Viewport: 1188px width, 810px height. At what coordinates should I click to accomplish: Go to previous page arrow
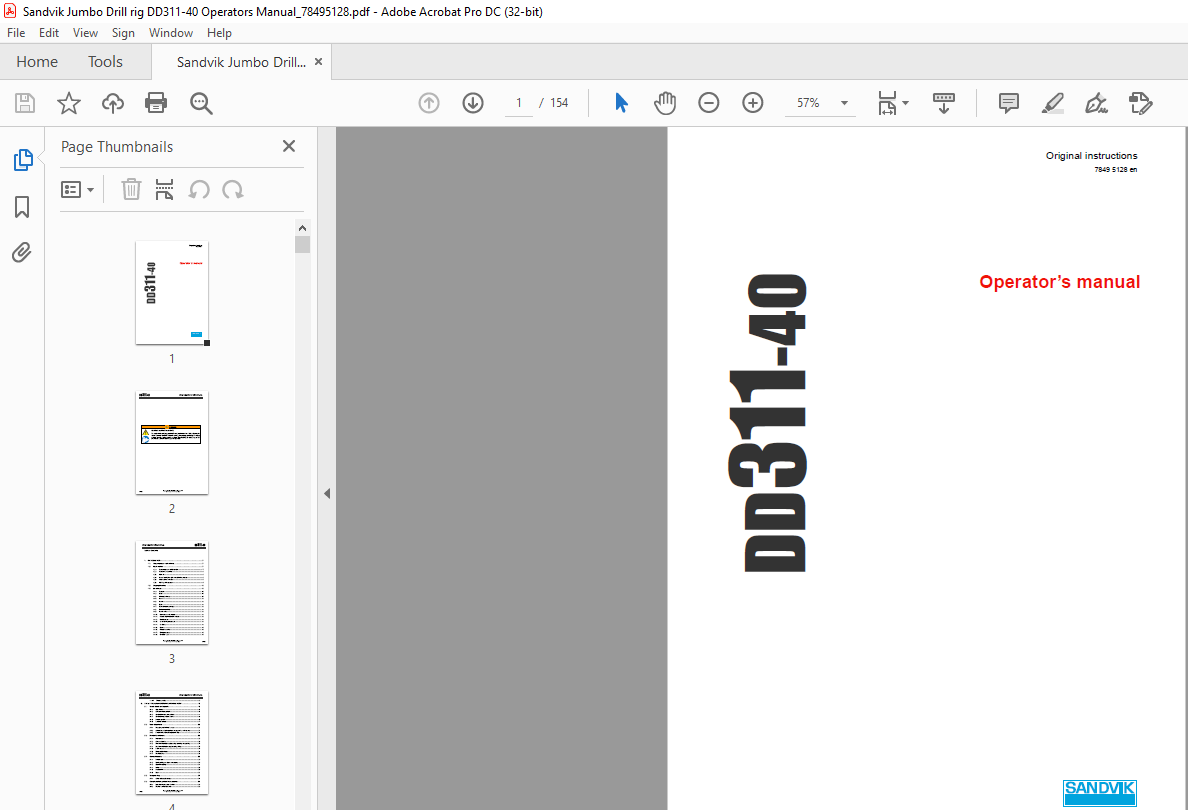tap(429, 103)
